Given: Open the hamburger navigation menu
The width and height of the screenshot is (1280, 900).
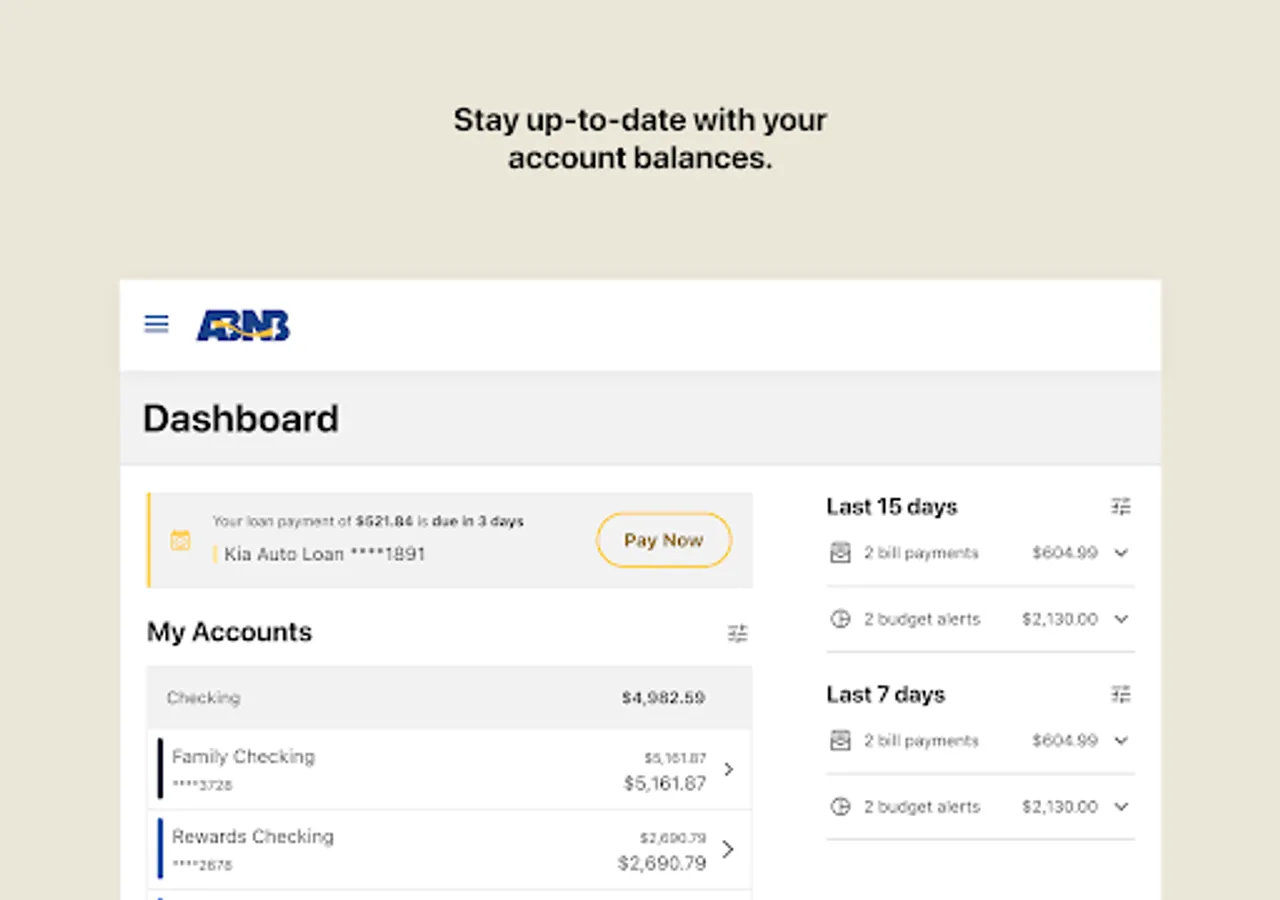Looking at the screenshot, I should (157, 324).
